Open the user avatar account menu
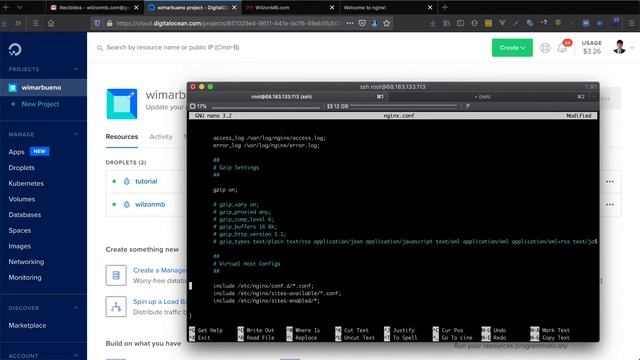The width and height of the screenshot is (640, 360). (x=619, y=47)
